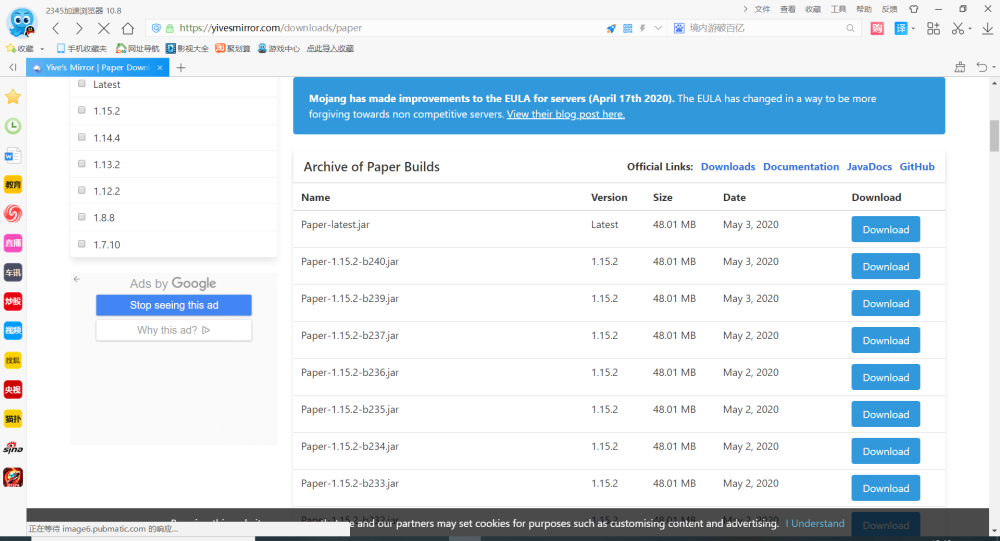Expand the address bar dropdown arrow
1000x541 pixels.
(x=658, y=28)
